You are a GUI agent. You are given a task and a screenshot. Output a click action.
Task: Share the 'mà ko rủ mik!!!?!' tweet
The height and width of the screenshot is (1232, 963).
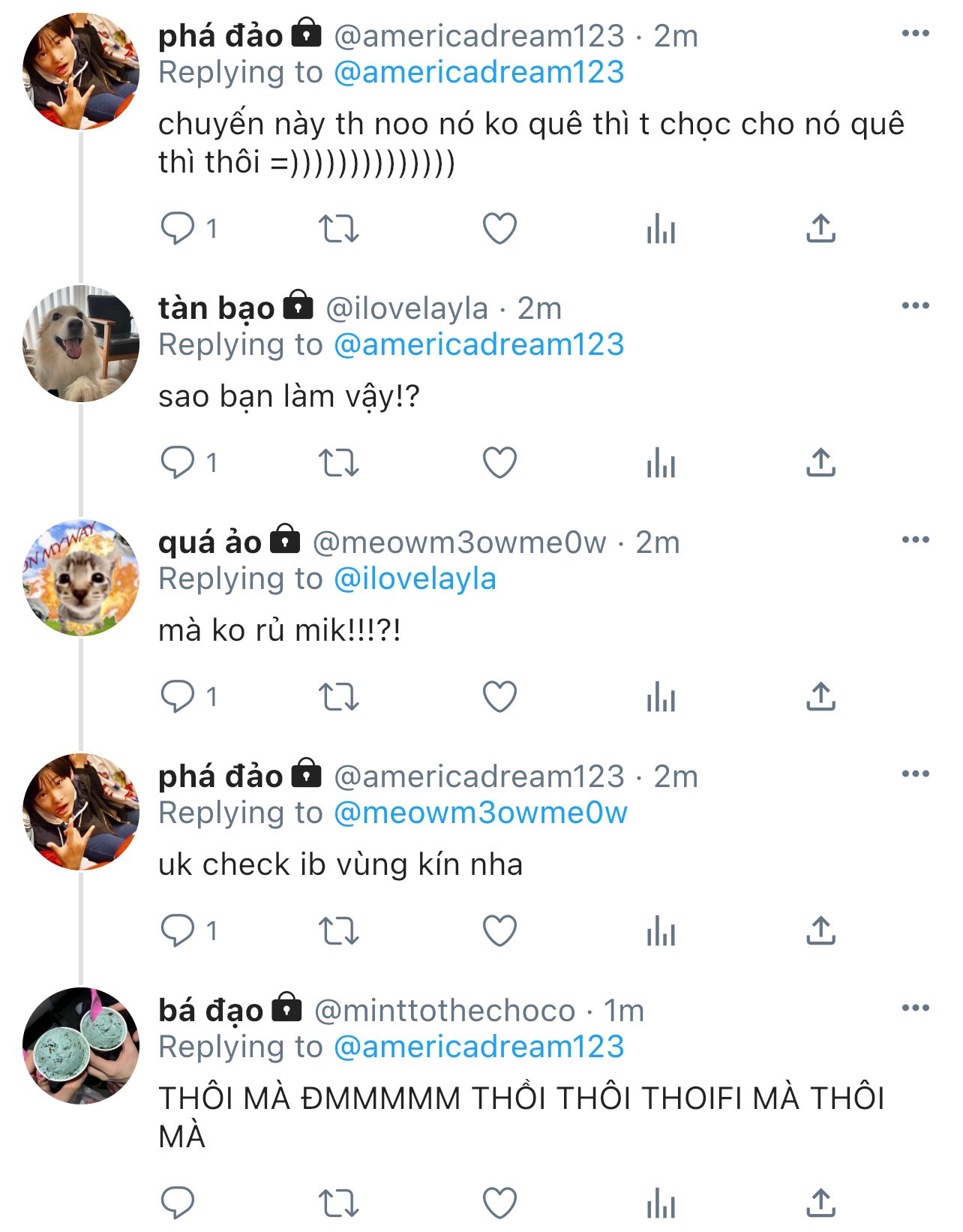coord(820,697)
